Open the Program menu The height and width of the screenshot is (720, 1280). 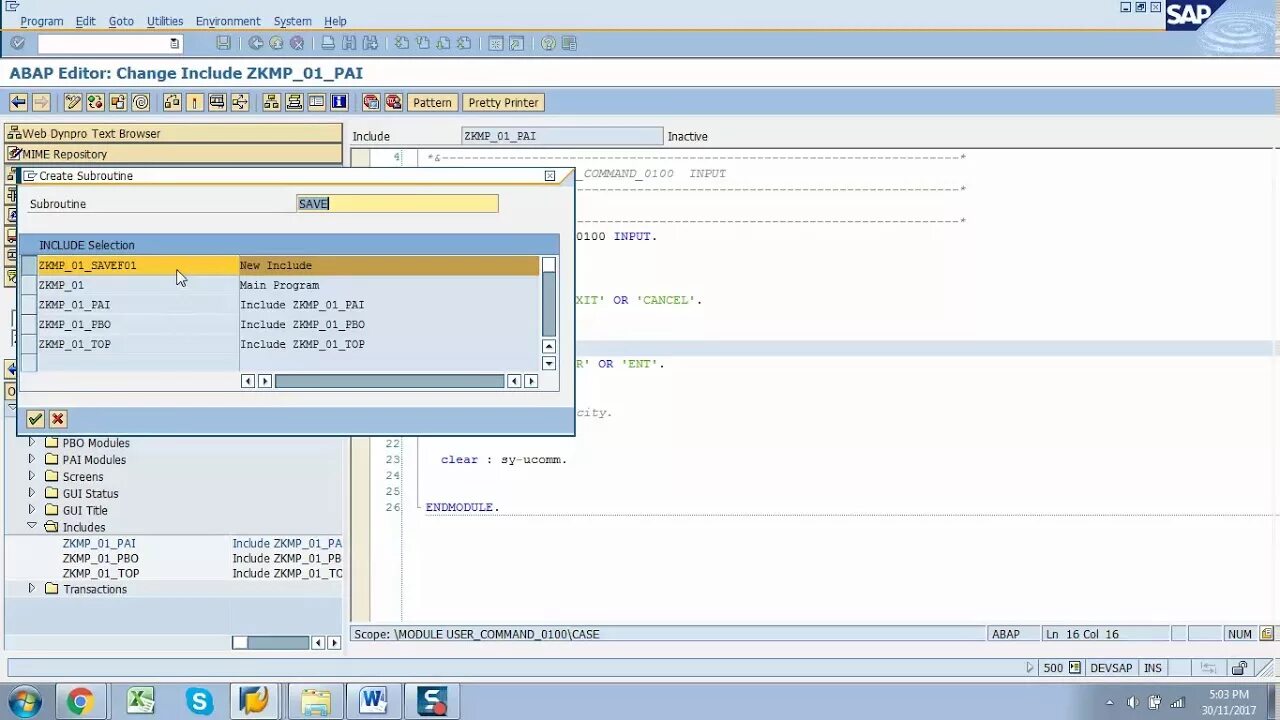(x=42, y=21)
